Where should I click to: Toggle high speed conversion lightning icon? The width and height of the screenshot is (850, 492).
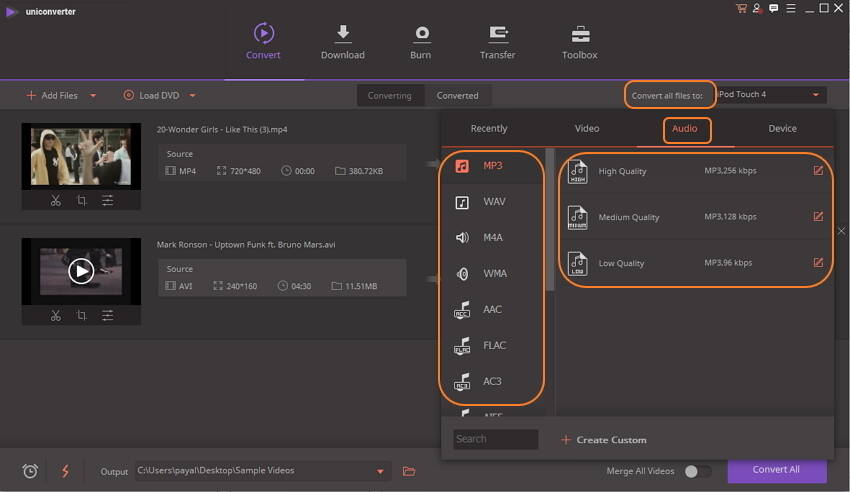[x=66, y=471]
